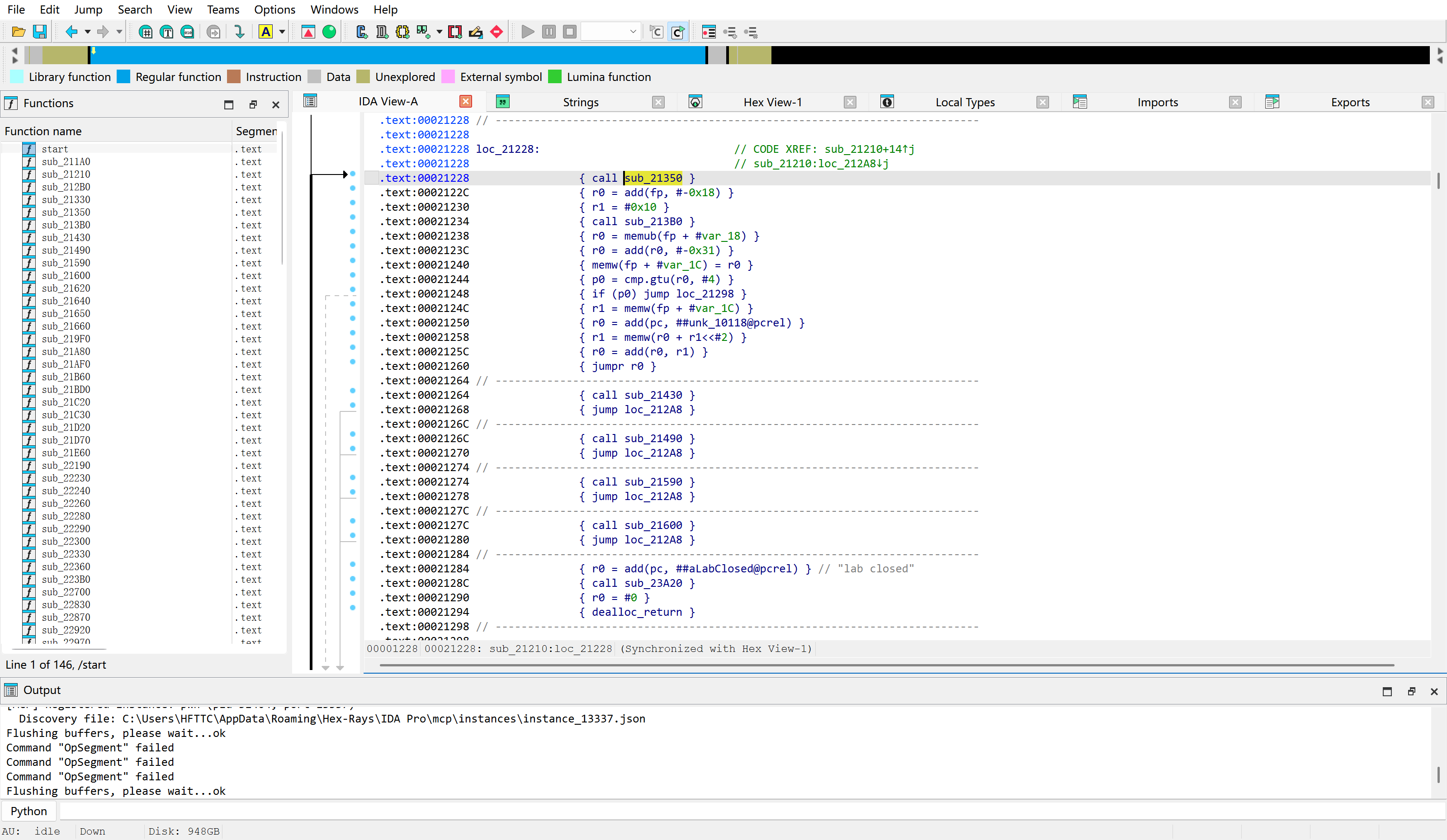Open the Search menu

point(135,10)
